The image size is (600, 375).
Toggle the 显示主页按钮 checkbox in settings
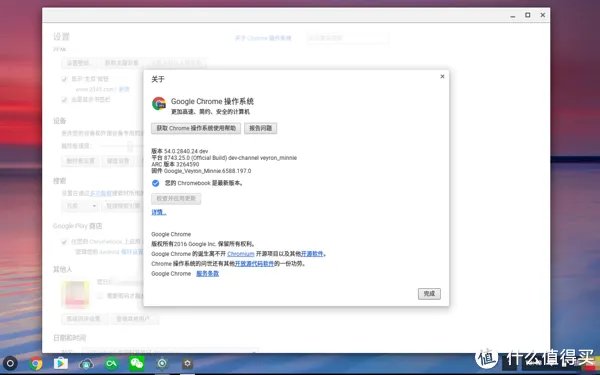(64, 79)
